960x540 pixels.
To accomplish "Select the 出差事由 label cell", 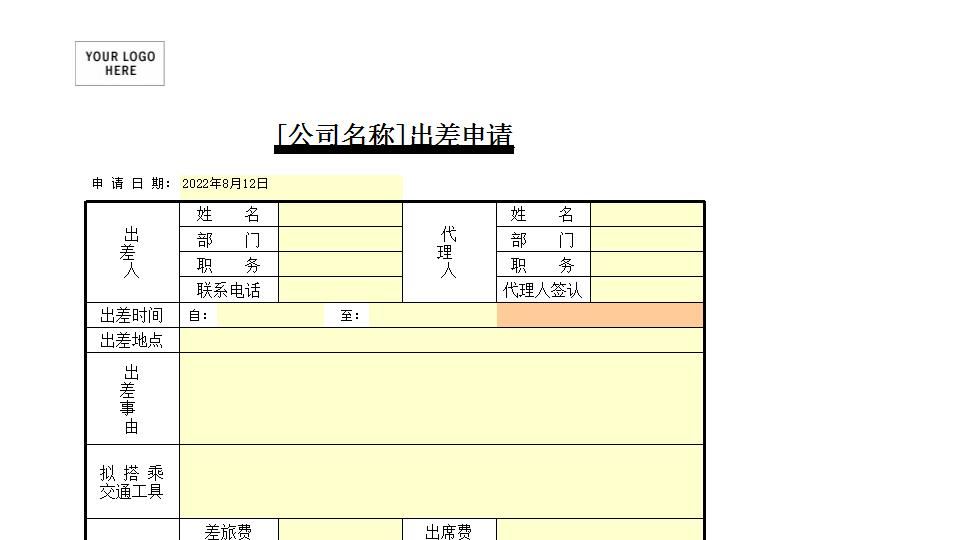I will click(133, 399).
